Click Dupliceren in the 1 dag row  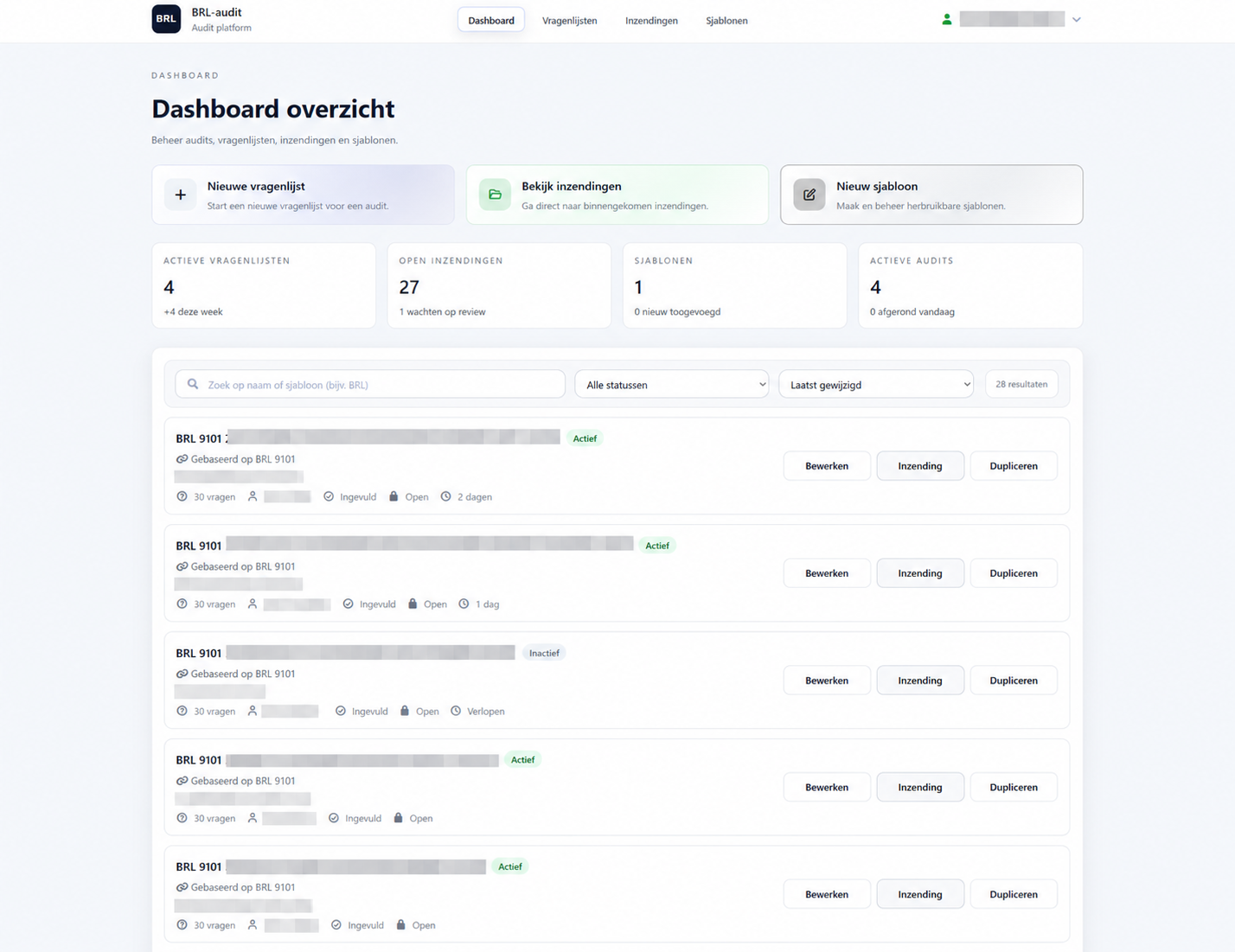tap(1014, 572)
